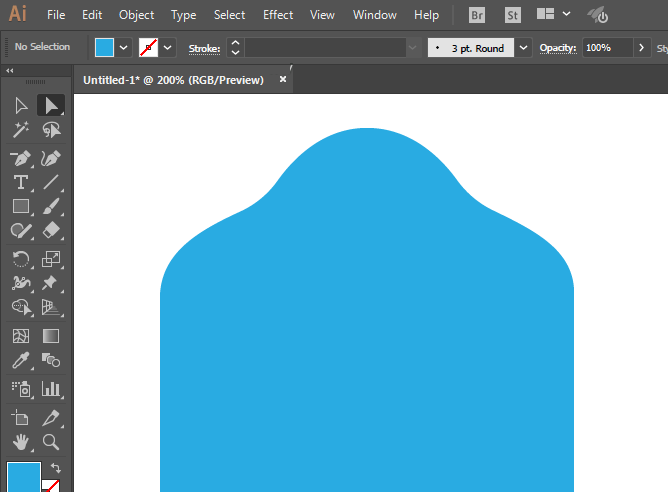The width and height of the screenshot is (668, 492).
Task: Select the Lasso tool
Action: tap(51, 130)
